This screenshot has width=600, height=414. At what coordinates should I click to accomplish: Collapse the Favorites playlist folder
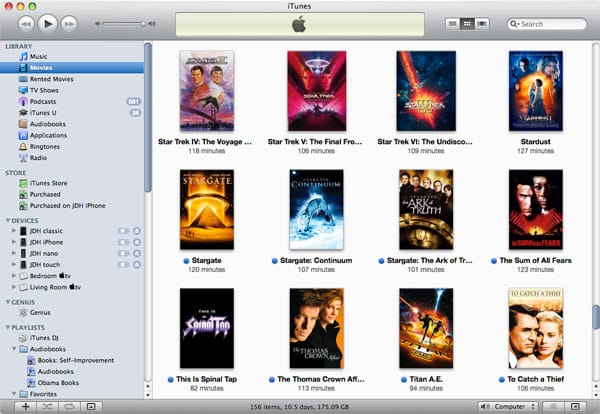(14, 394)
